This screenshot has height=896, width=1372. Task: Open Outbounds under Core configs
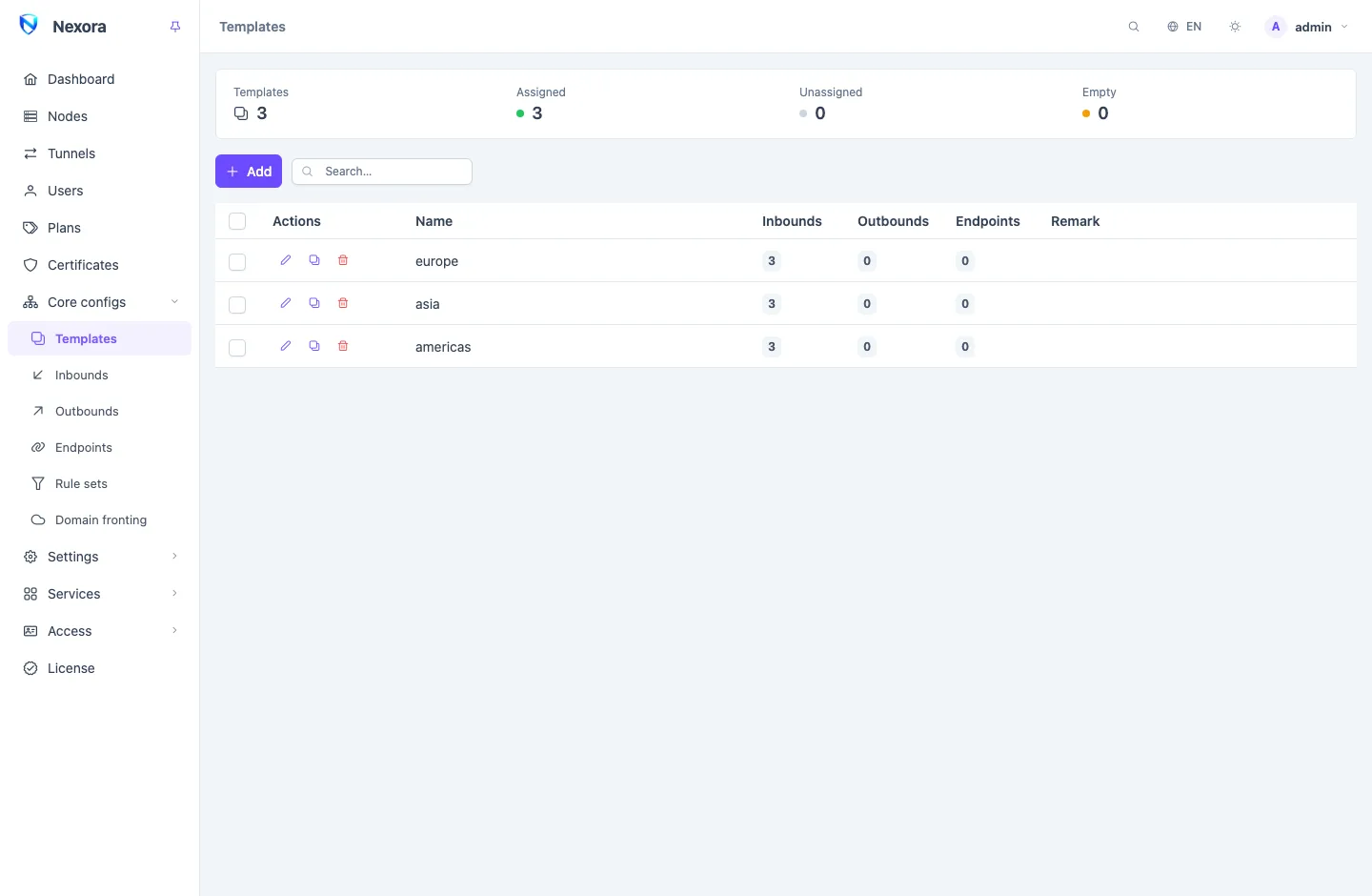tap(100, 411)
